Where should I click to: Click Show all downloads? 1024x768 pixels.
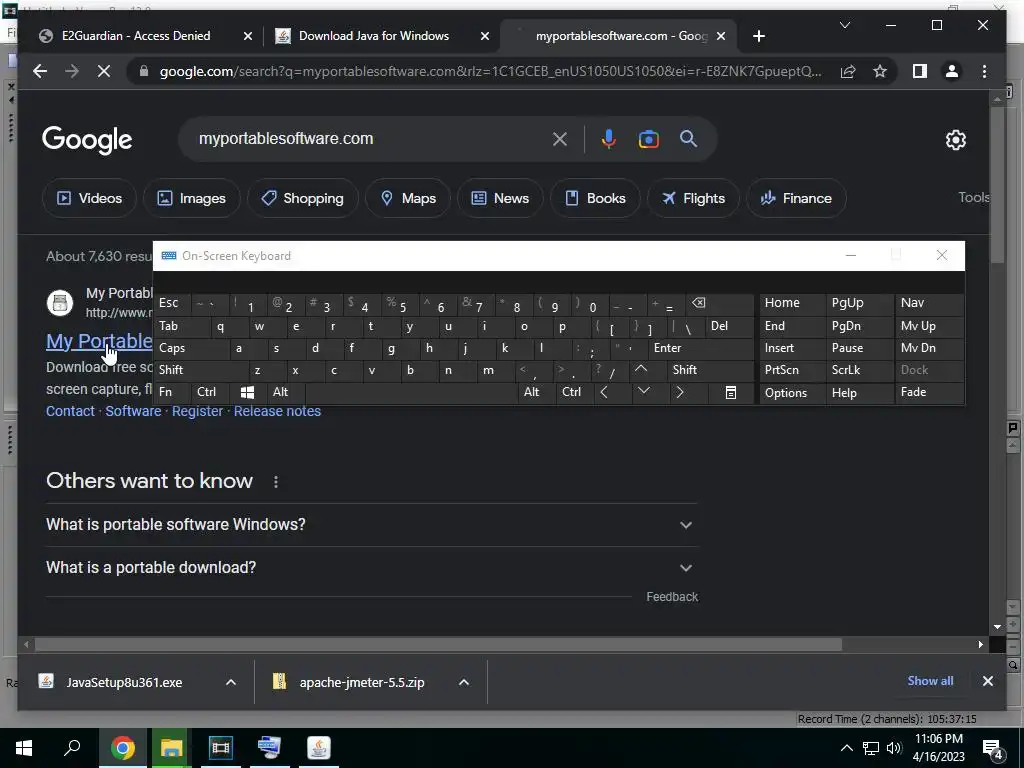click(930, 681)
